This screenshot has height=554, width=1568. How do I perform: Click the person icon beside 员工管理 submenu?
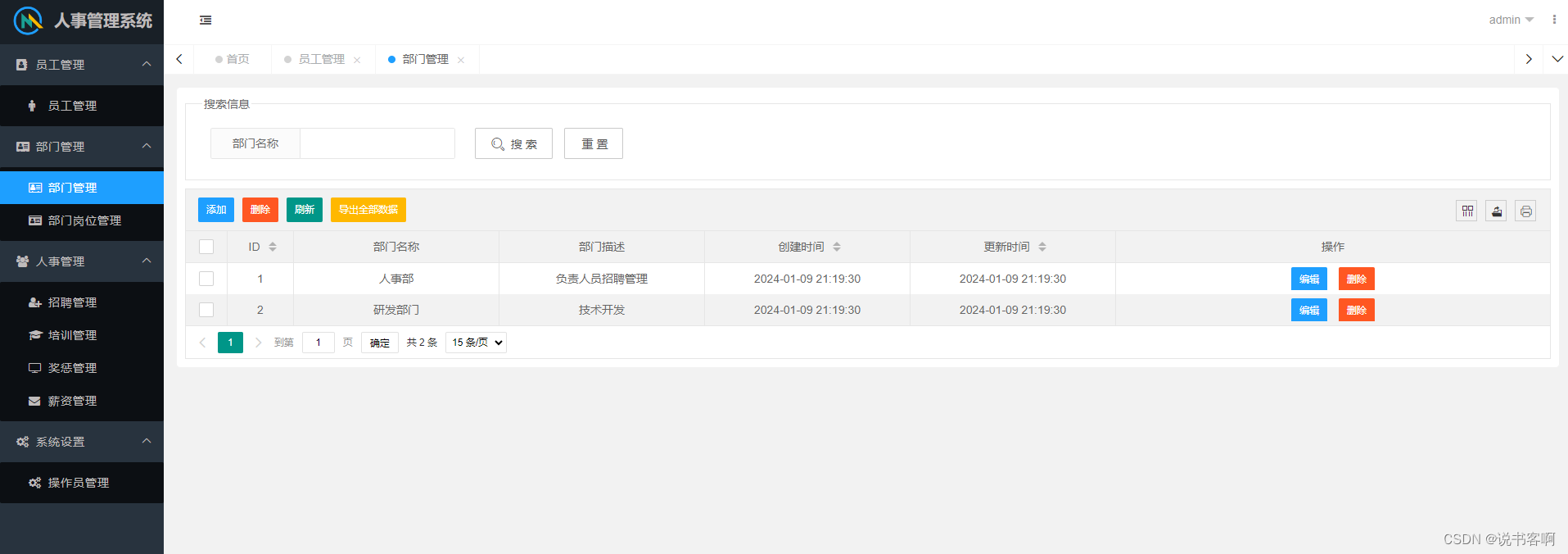(32, 106)
